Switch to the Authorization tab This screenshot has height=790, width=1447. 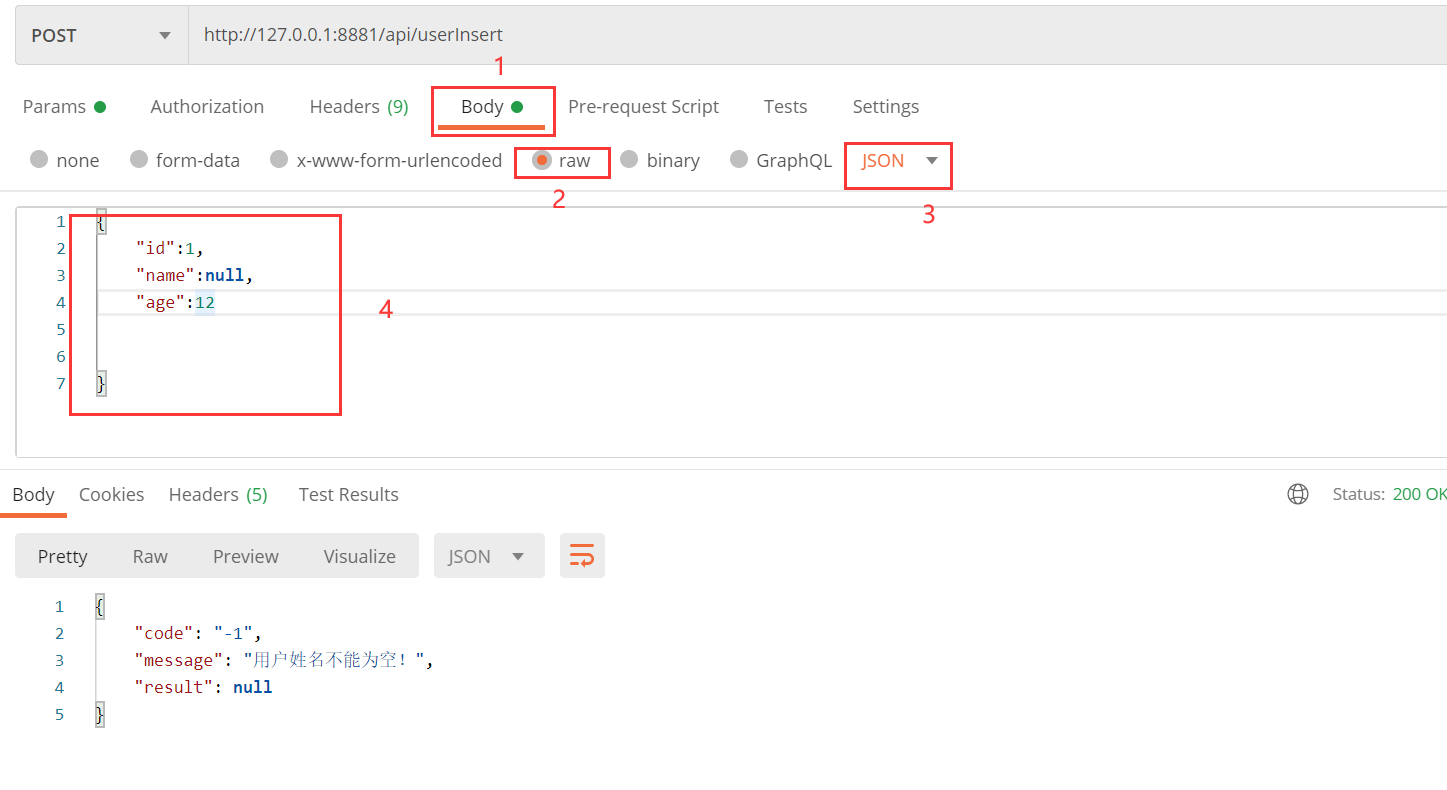pos(207,107)
